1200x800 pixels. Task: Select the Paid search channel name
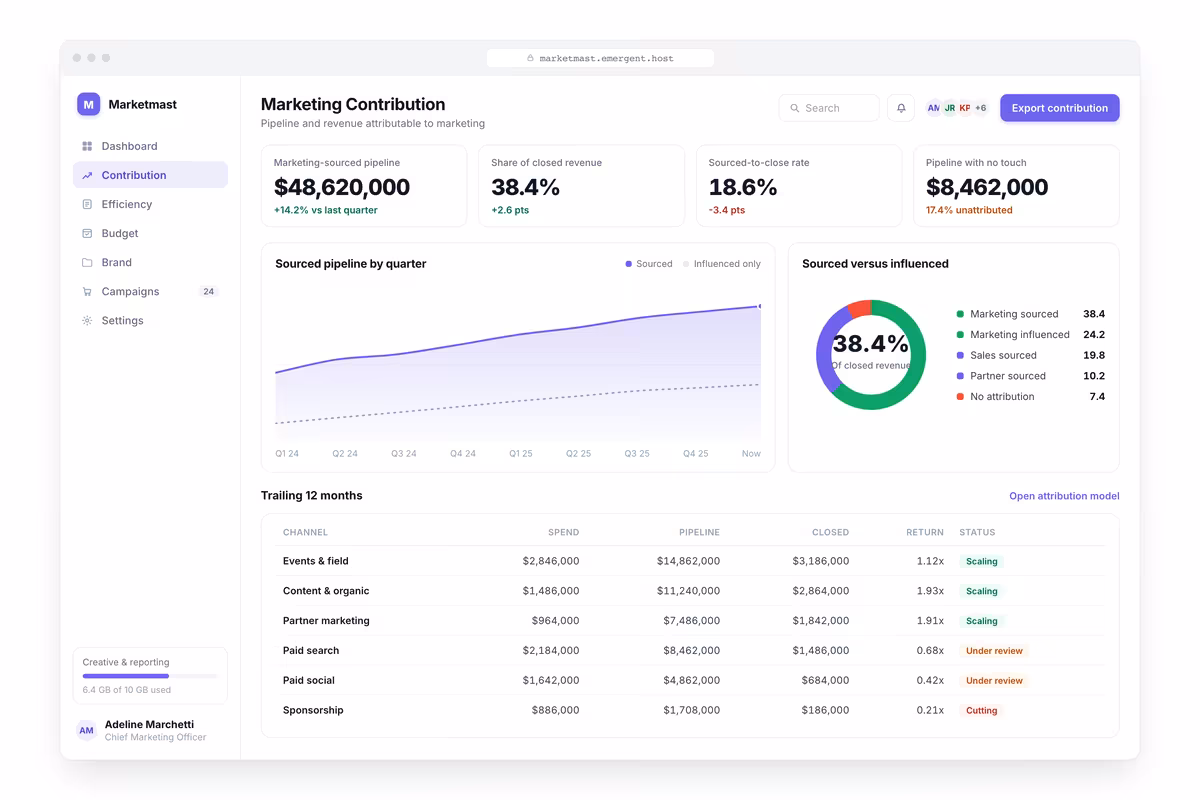point(311,651)
